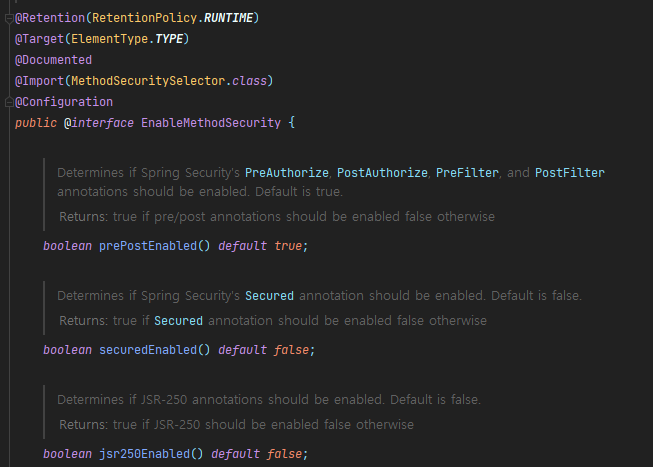Screen dimensions: 653x467
Task: Follow the PostFilter documentation link
Action: click(x=569, y=173)
